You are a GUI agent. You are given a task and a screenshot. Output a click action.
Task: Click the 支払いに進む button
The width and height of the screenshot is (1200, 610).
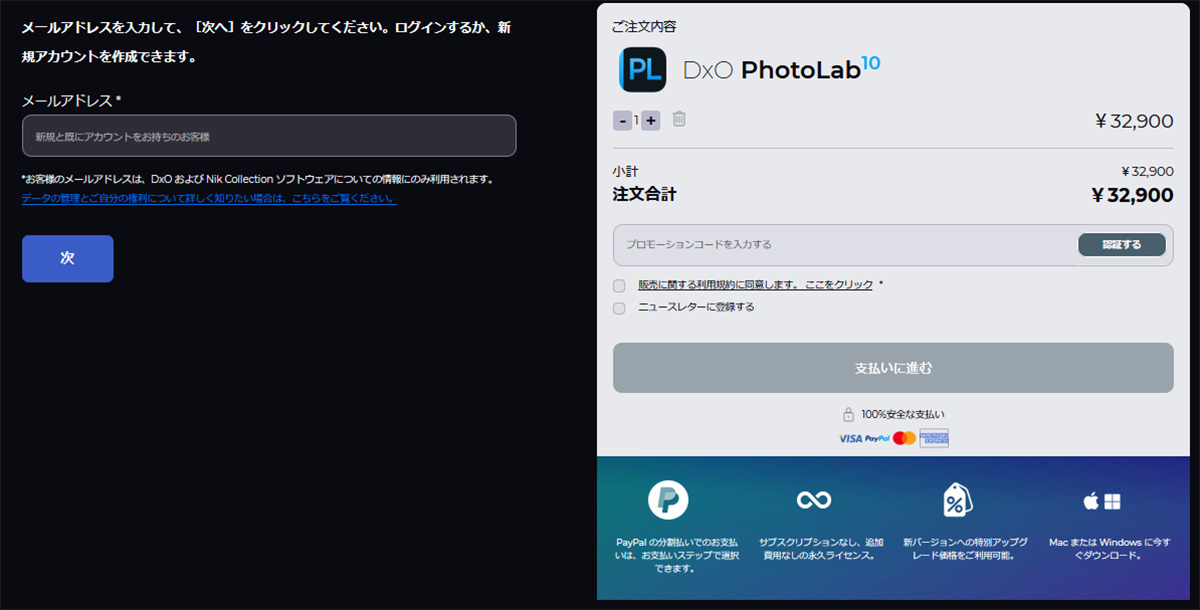[893, 368]
